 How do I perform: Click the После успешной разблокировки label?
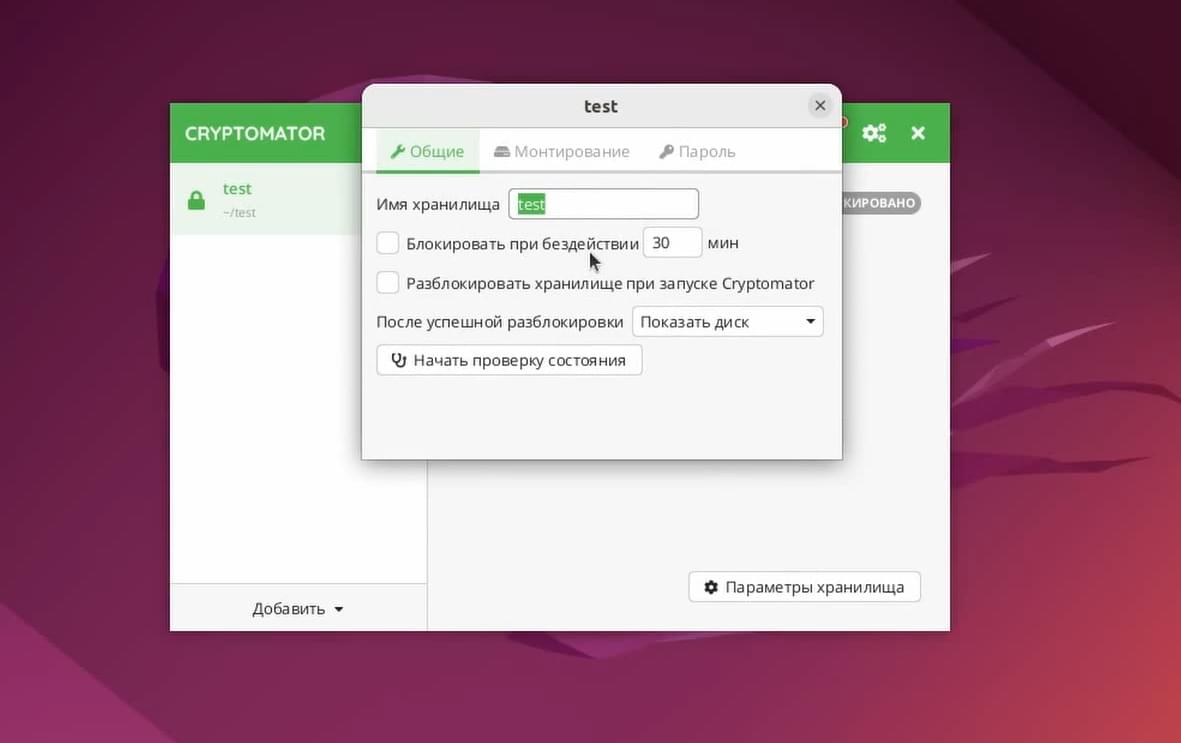point(500,322)
